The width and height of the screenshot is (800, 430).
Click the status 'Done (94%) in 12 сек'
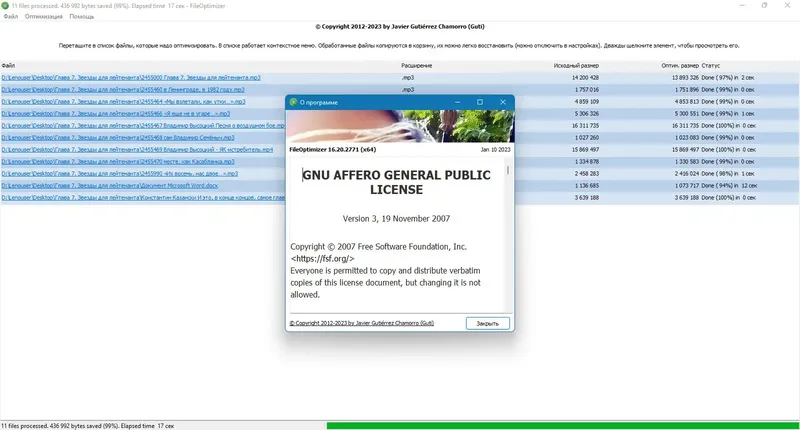coord(729,185)
